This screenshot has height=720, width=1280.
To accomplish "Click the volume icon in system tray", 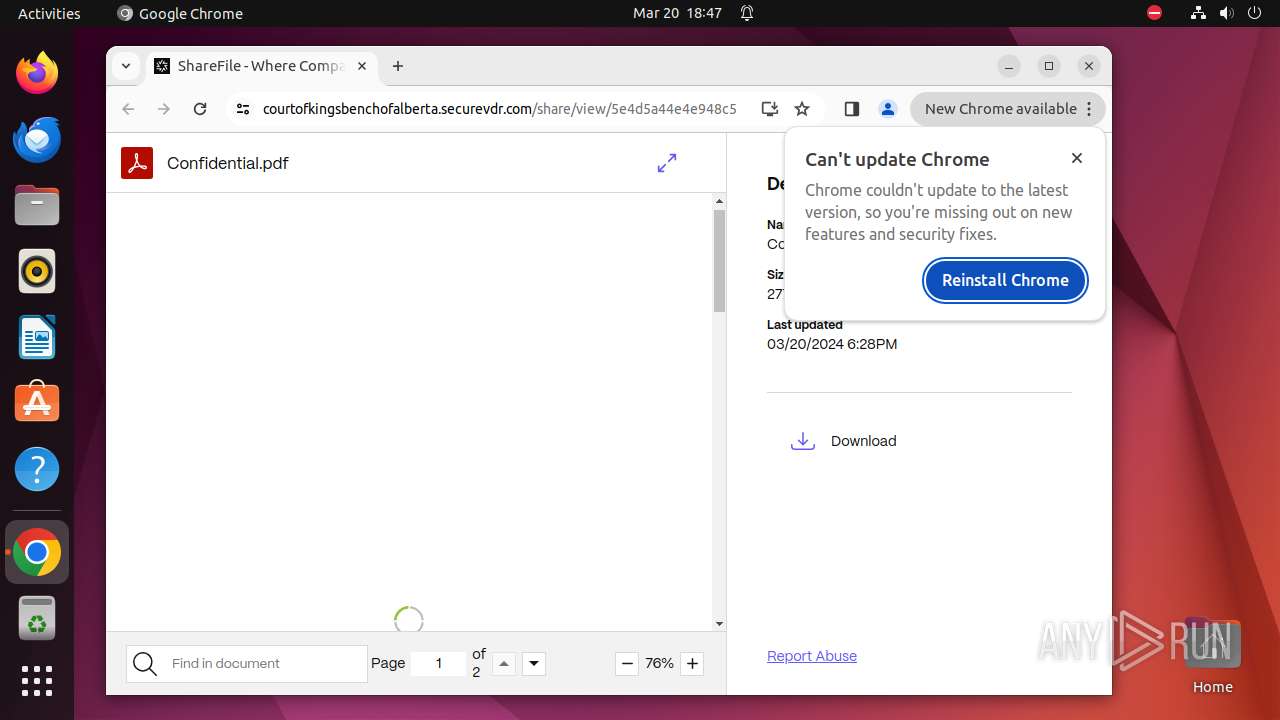I will (x=1226, y=13).
